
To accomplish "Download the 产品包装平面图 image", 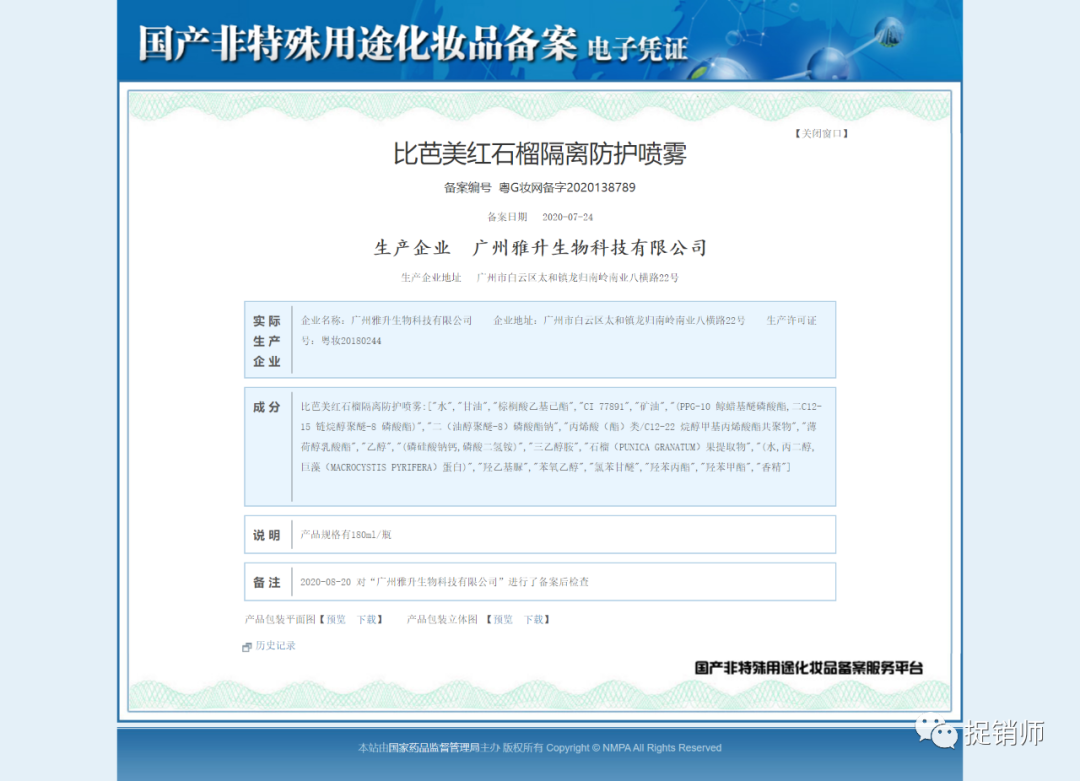I will tap(368, 619).
